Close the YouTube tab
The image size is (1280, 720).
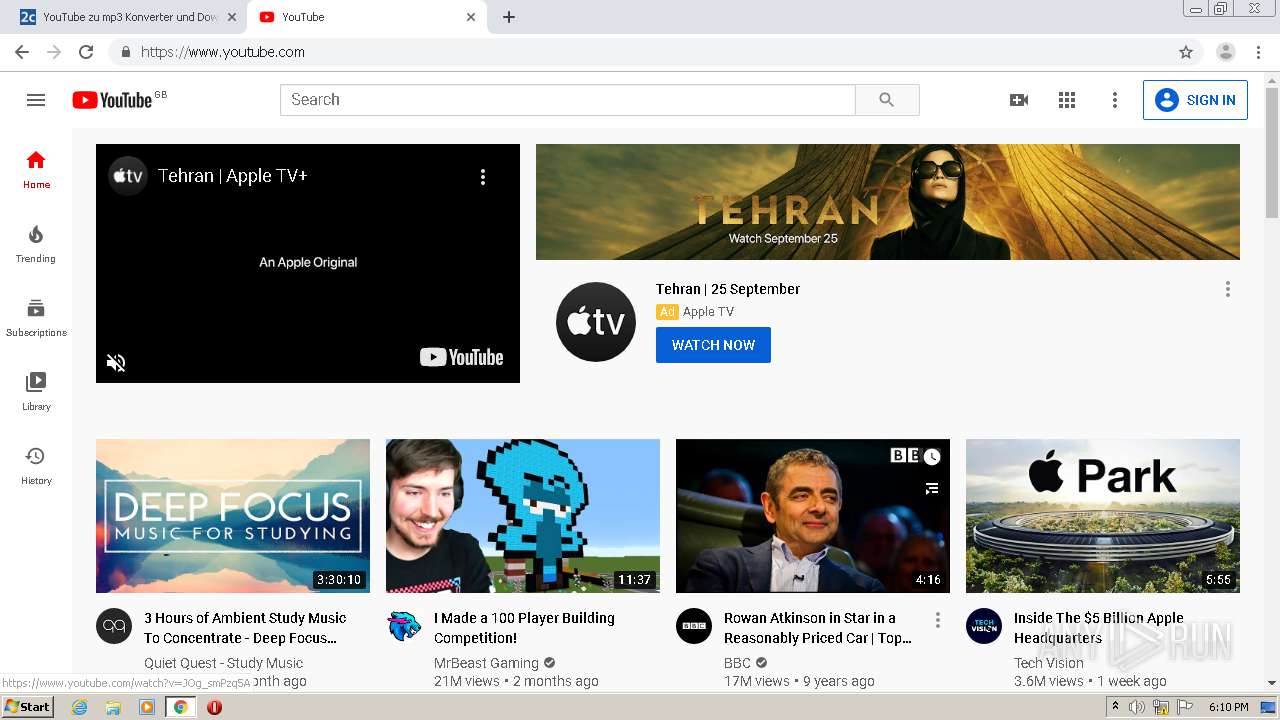[471, 17]
